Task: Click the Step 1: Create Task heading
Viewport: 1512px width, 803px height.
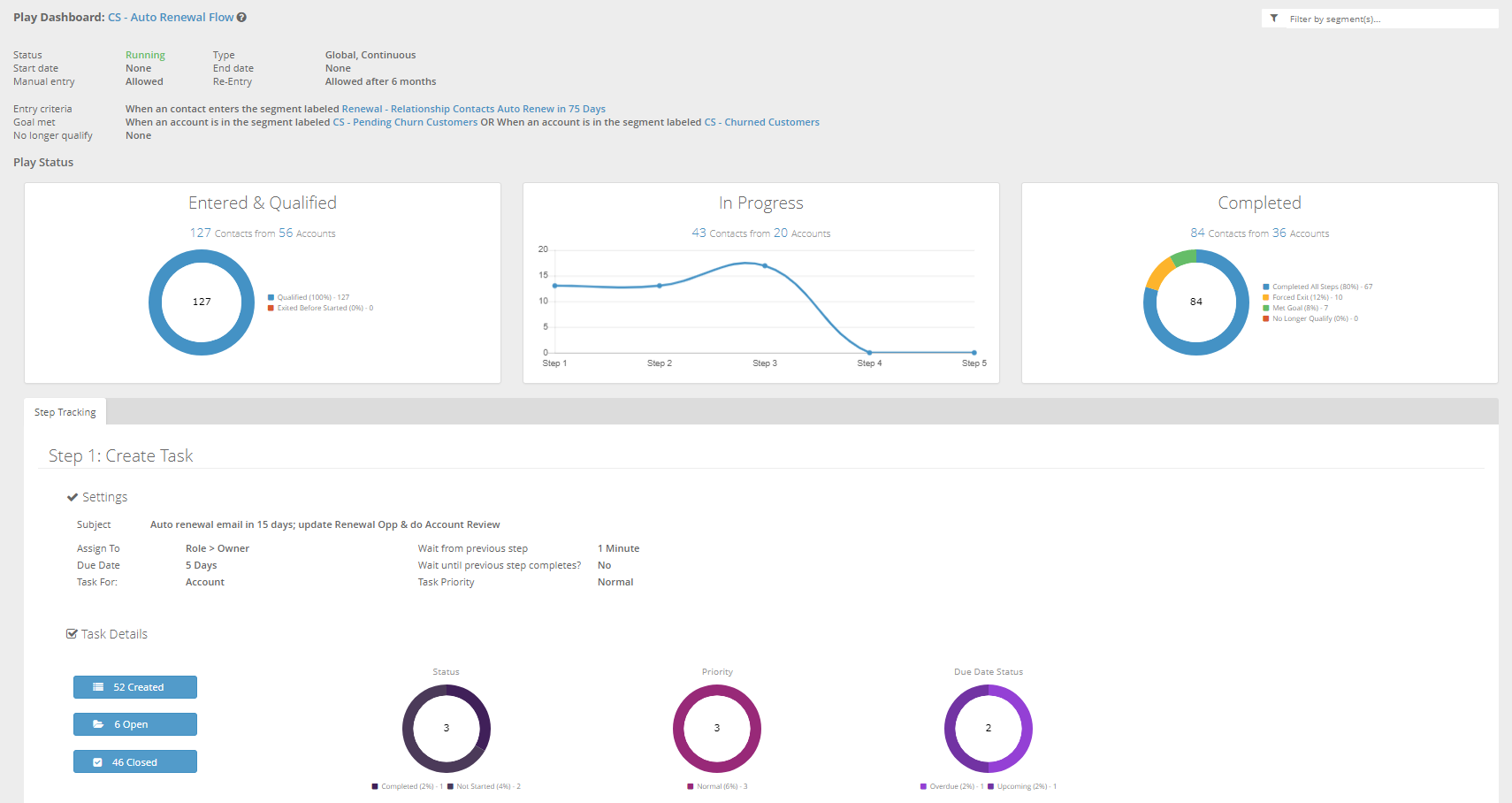Action: (120, 455)
